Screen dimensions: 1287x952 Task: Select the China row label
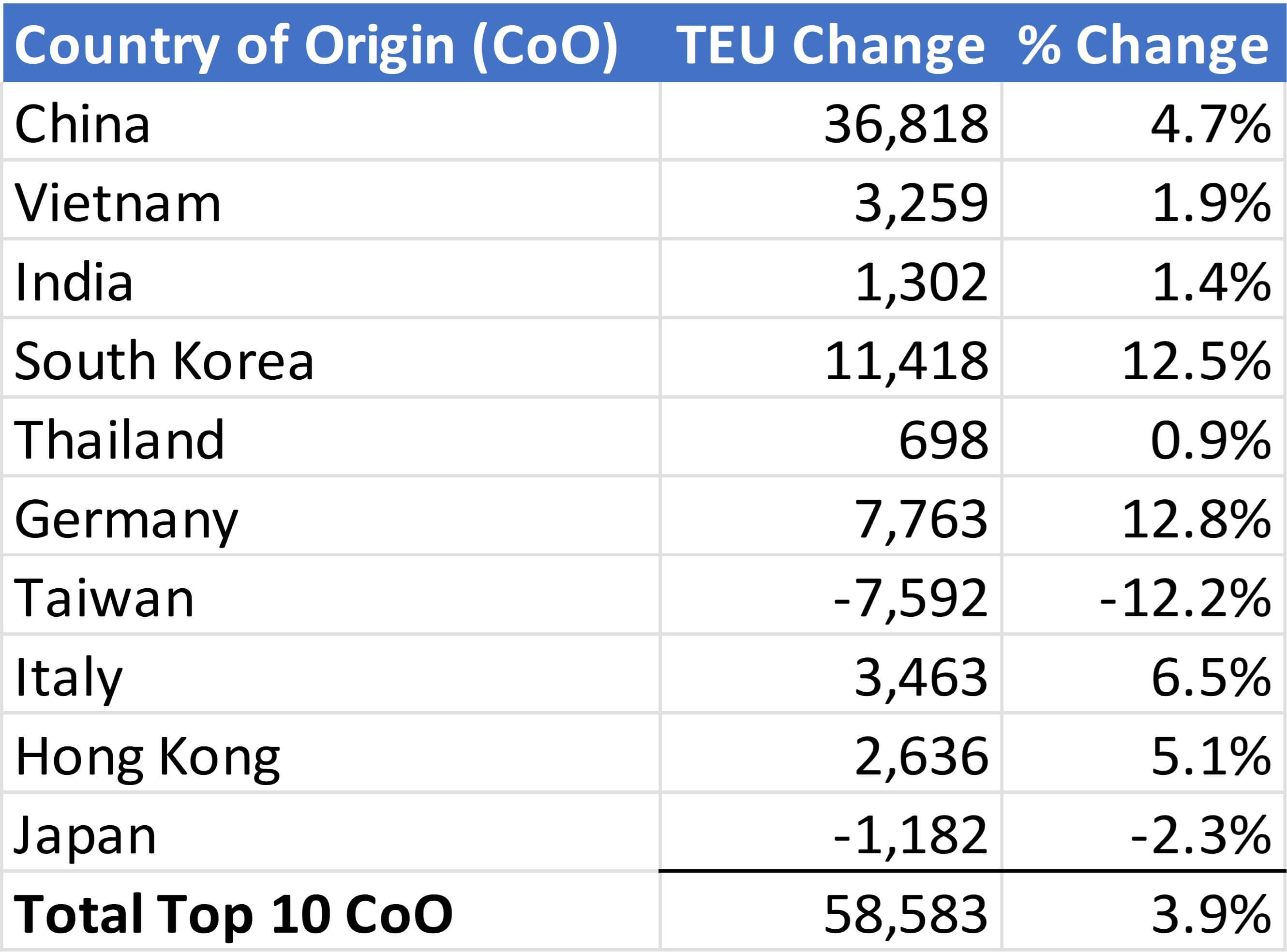point(82,124)
